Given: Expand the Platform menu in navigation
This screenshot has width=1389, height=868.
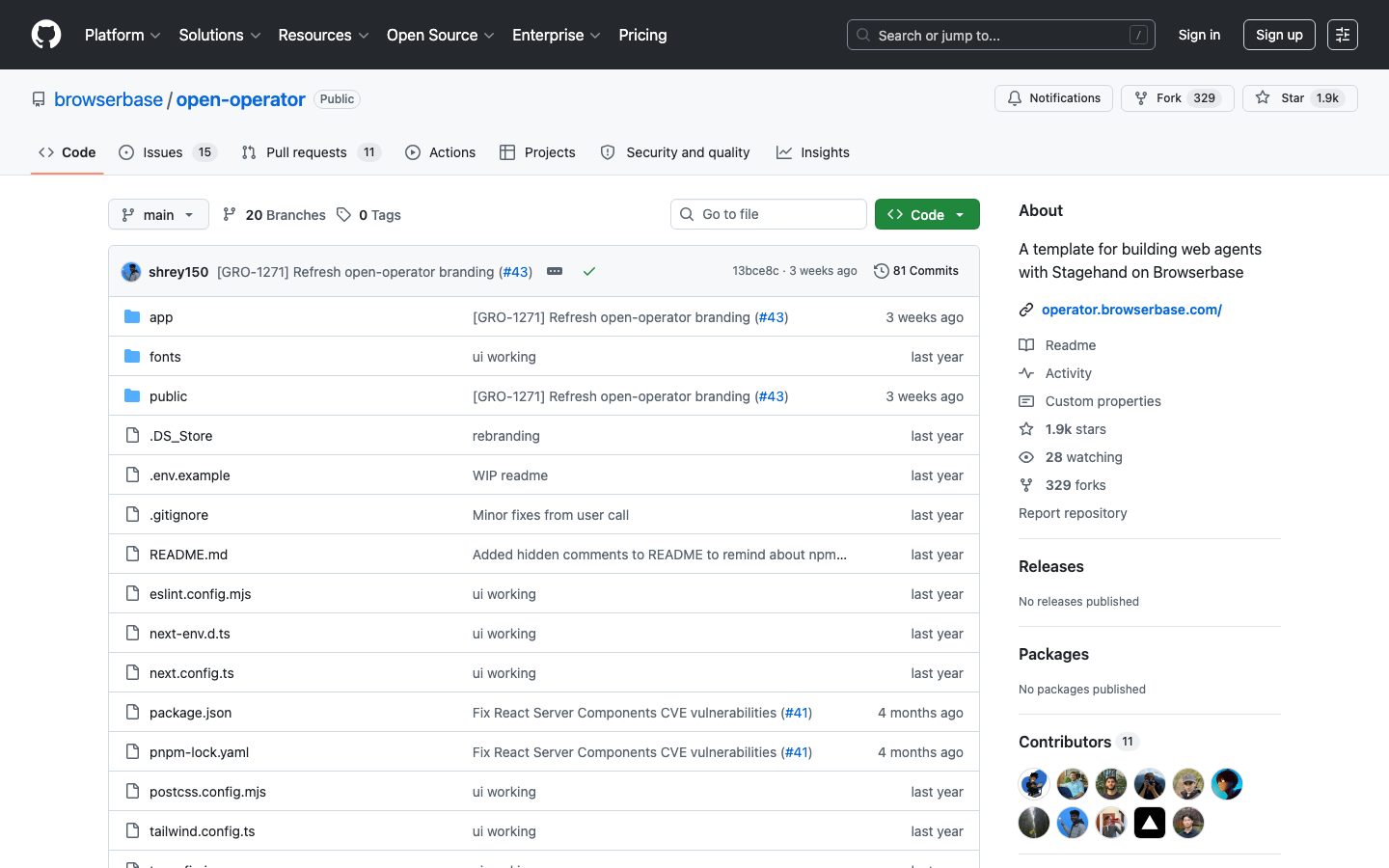Looking at the screenshot, I should click(123, 35).
